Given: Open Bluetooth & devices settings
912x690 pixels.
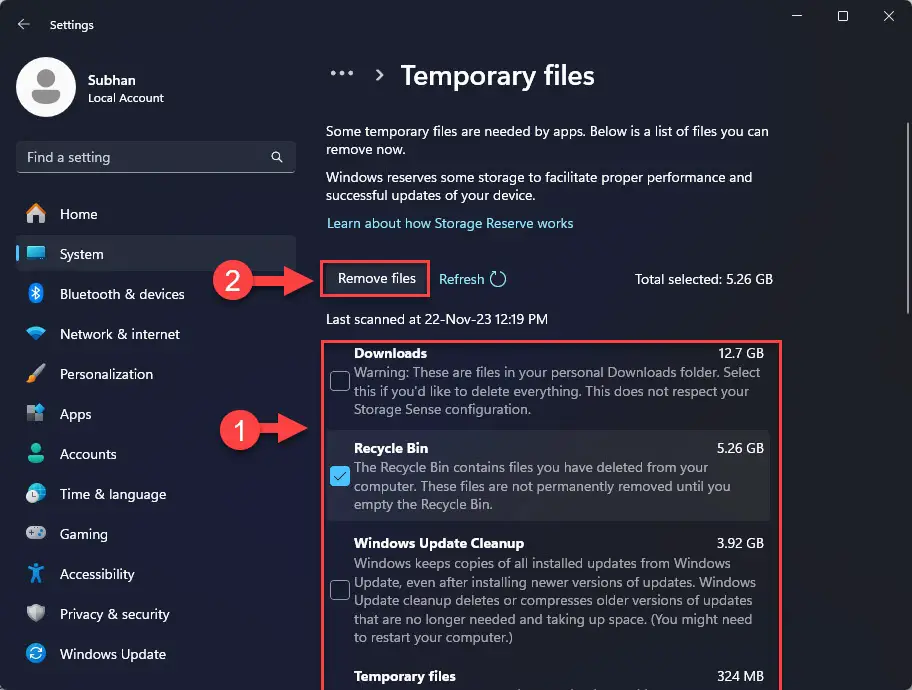Looking at the screenshot, I should coord(156,294).
